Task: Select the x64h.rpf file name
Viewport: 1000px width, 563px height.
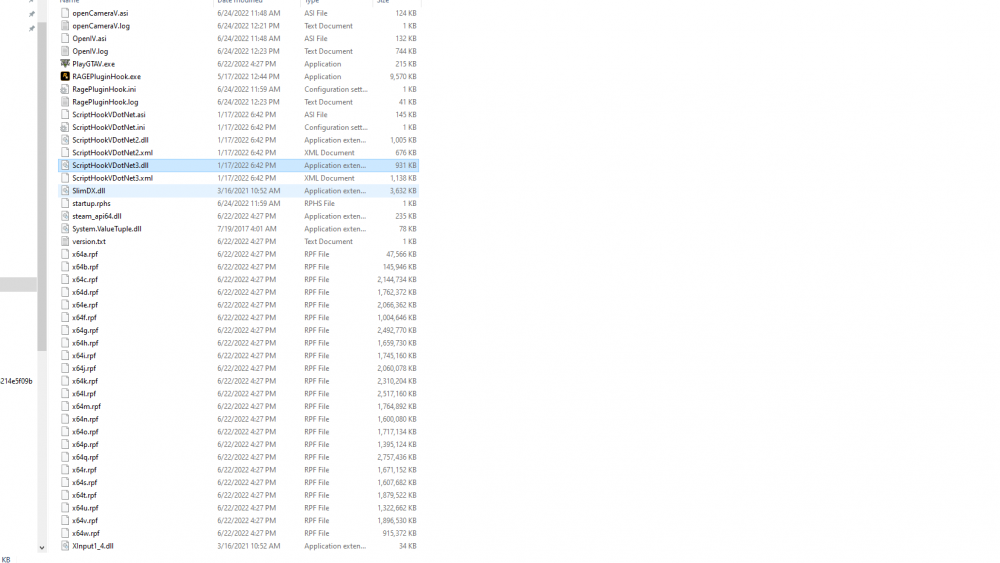Action: pyautogui.click(x=85, y=343)
